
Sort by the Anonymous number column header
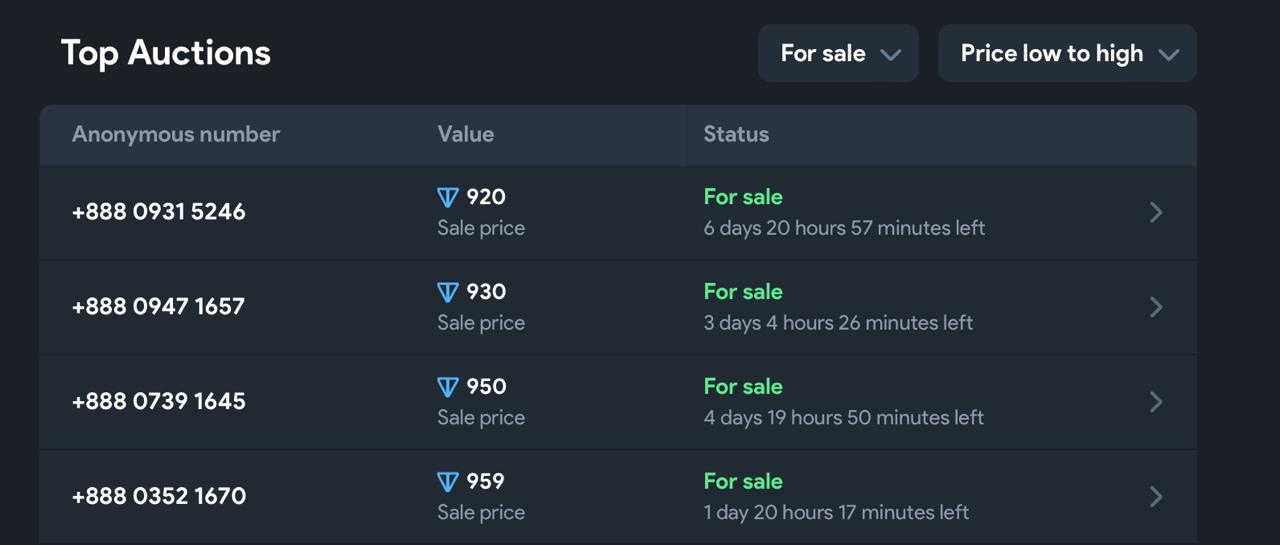(x=176, y=134)
